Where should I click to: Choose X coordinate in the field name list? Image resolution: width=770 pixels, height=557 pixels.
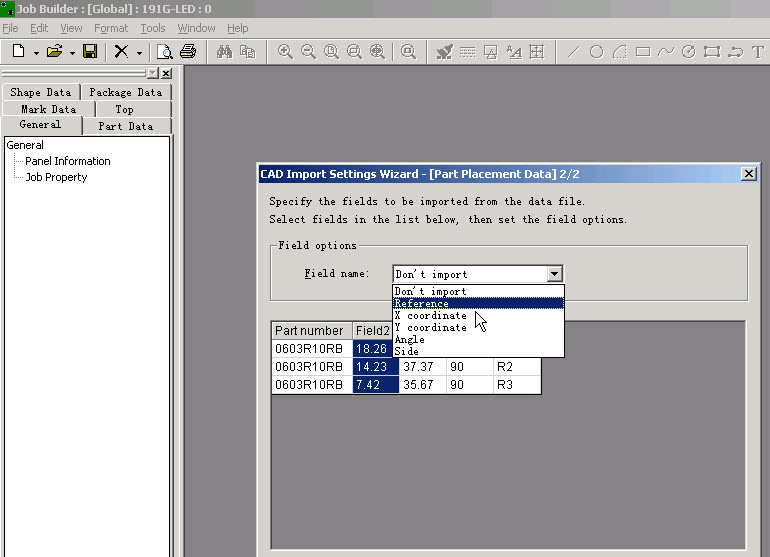coord(478,315)
